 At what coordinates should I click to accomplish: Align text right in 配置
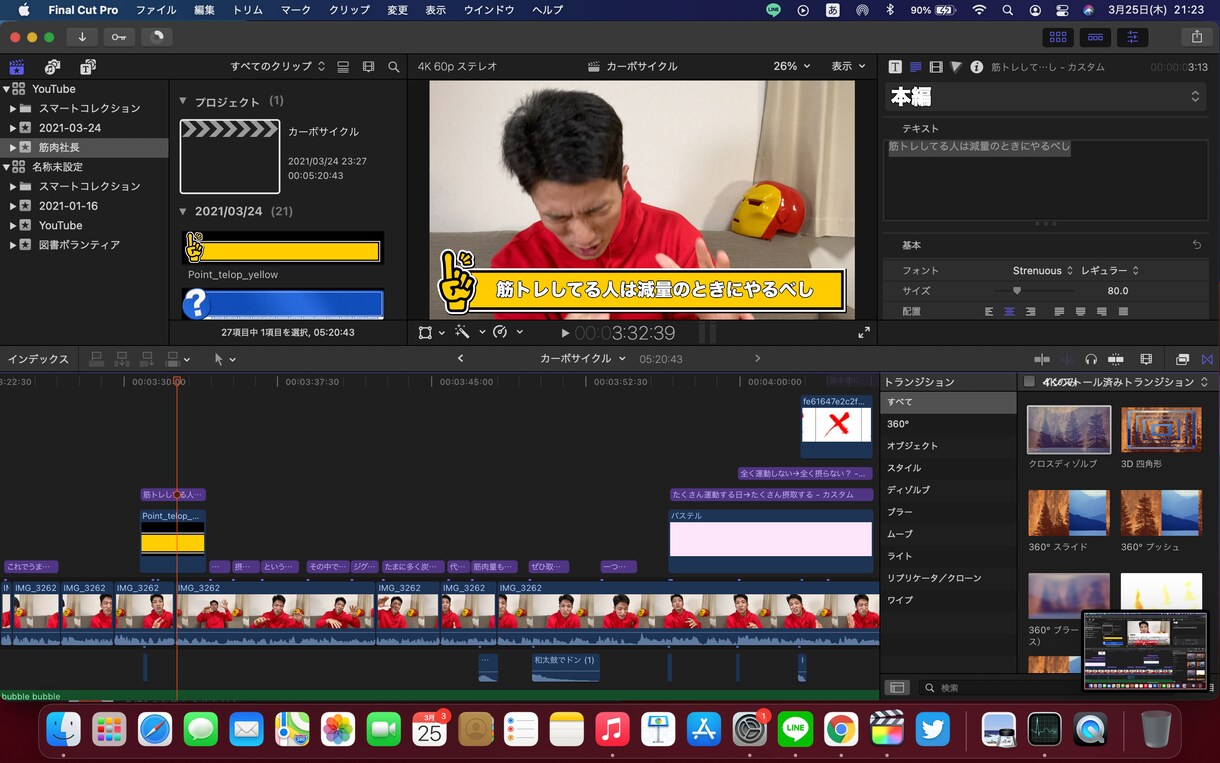click(1030, 312)
